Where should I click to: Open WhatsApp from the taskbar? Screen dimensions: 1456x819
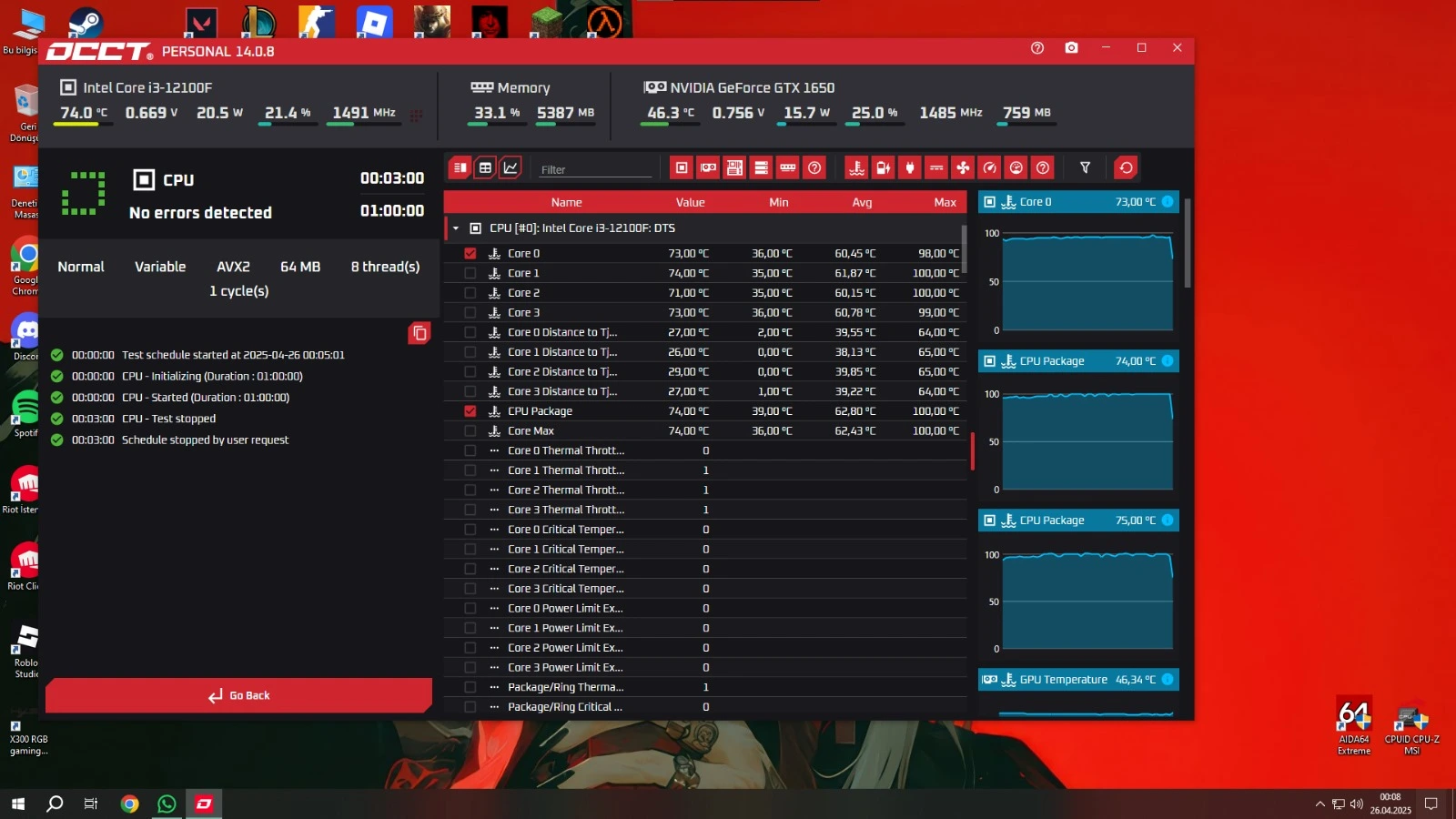167,804
